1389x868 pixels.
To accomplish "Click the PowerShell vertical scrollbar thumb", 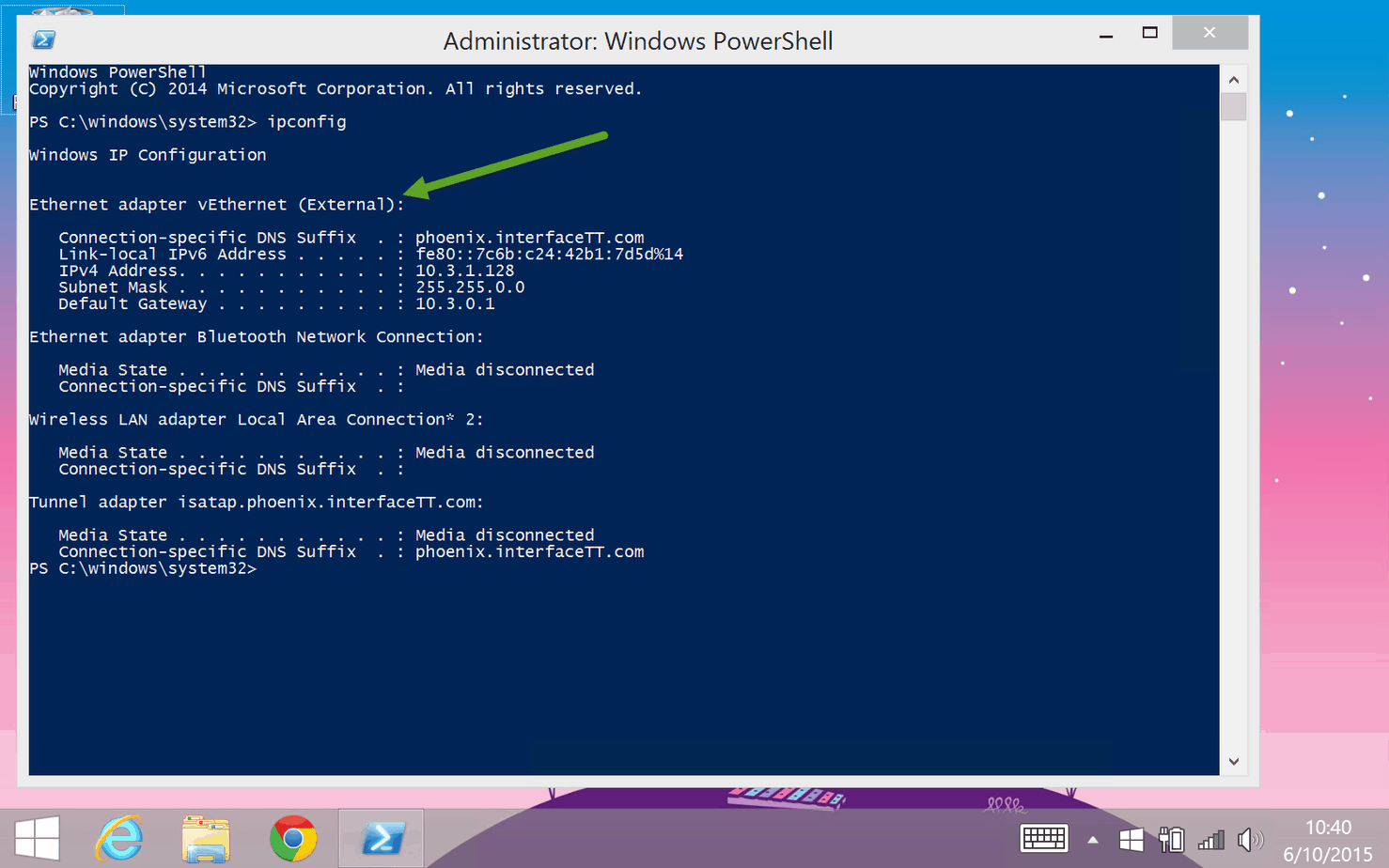I will (1234, 106).
